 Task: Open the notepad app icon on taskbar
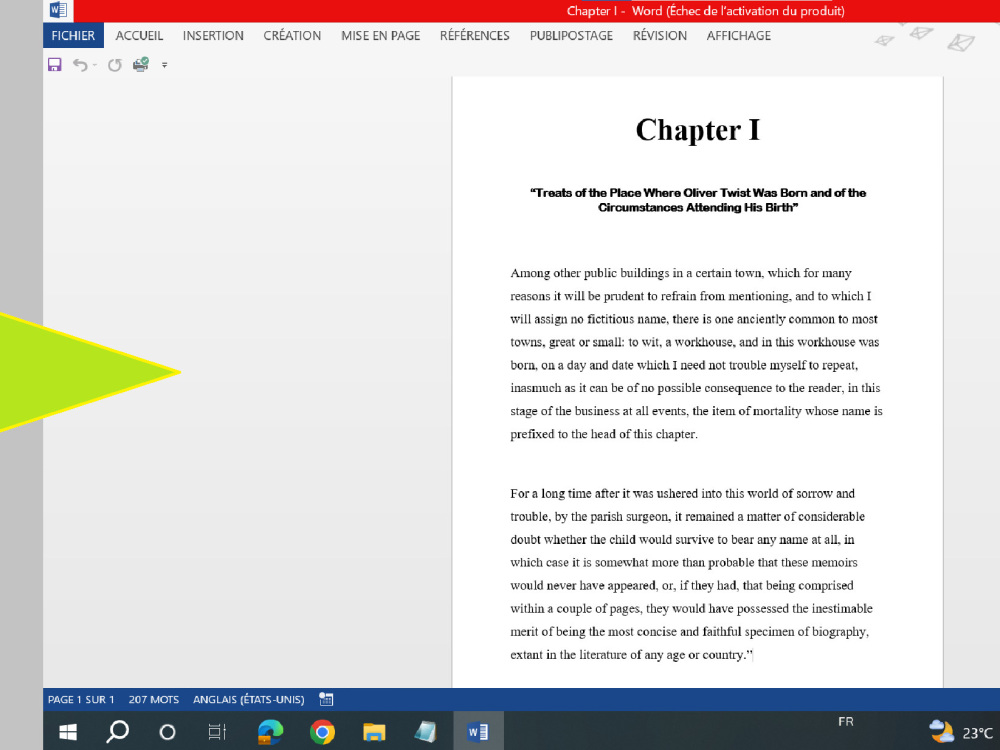tap(425, 732)
